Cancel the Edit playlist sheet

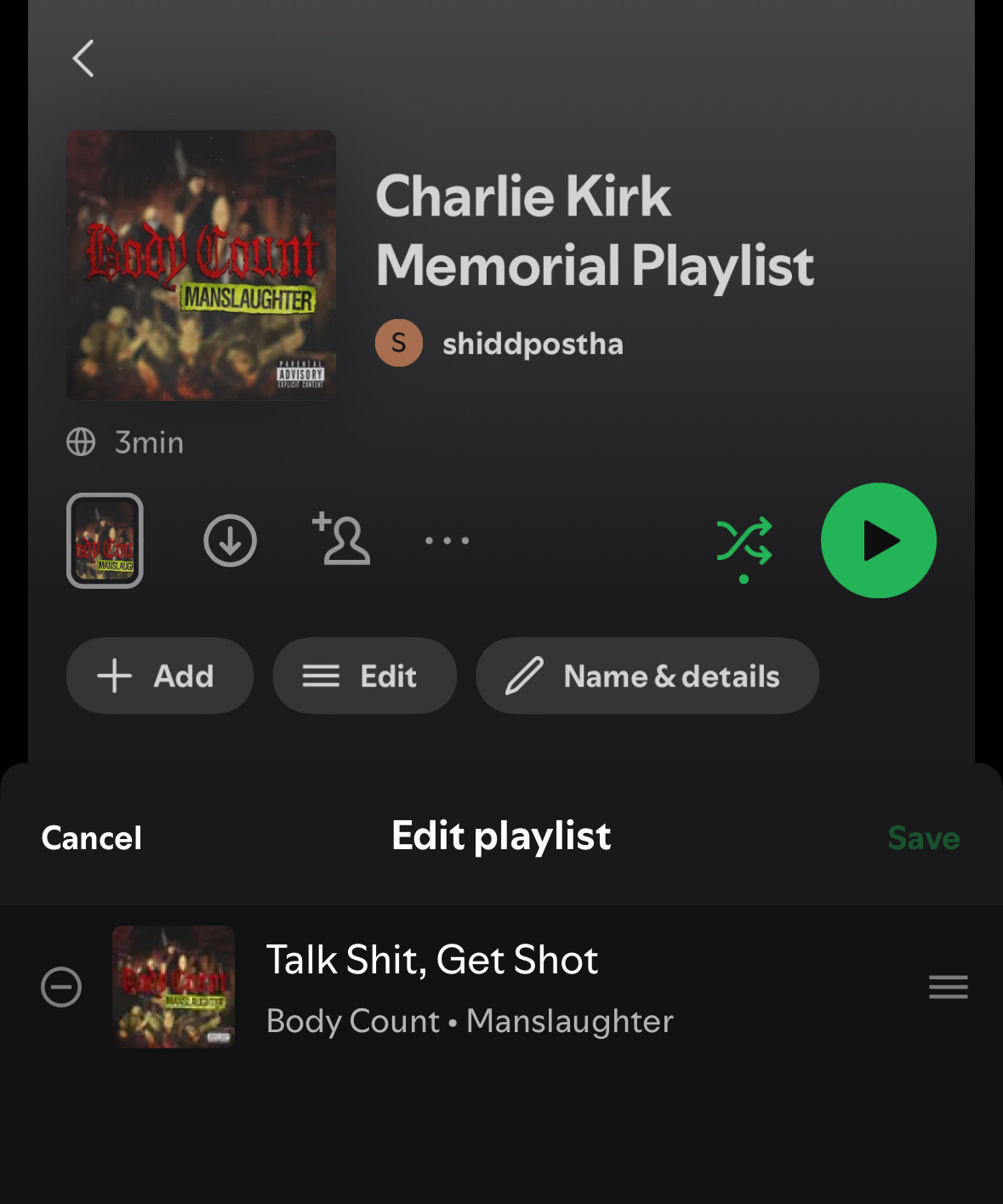click(92, 838)
